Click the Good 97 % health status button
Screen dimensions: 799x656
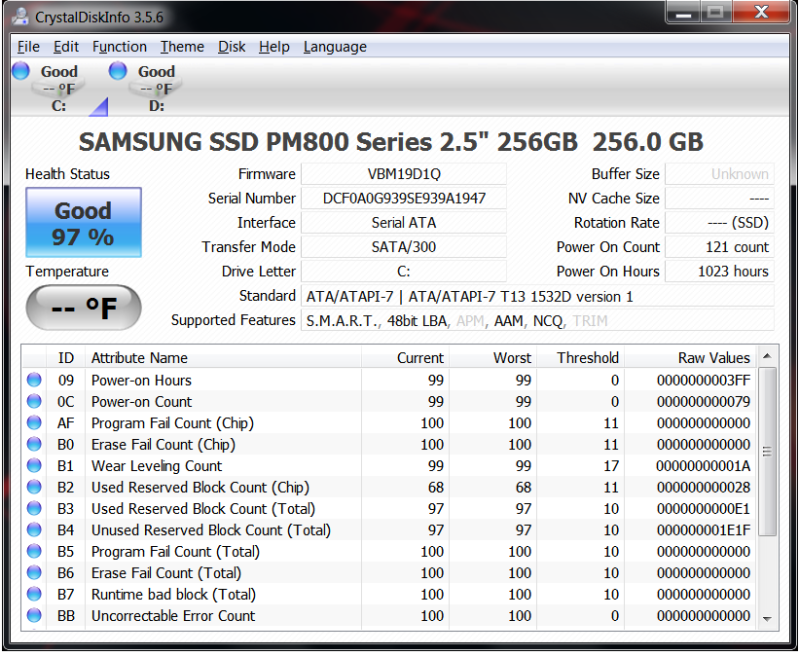pos(84,223)
